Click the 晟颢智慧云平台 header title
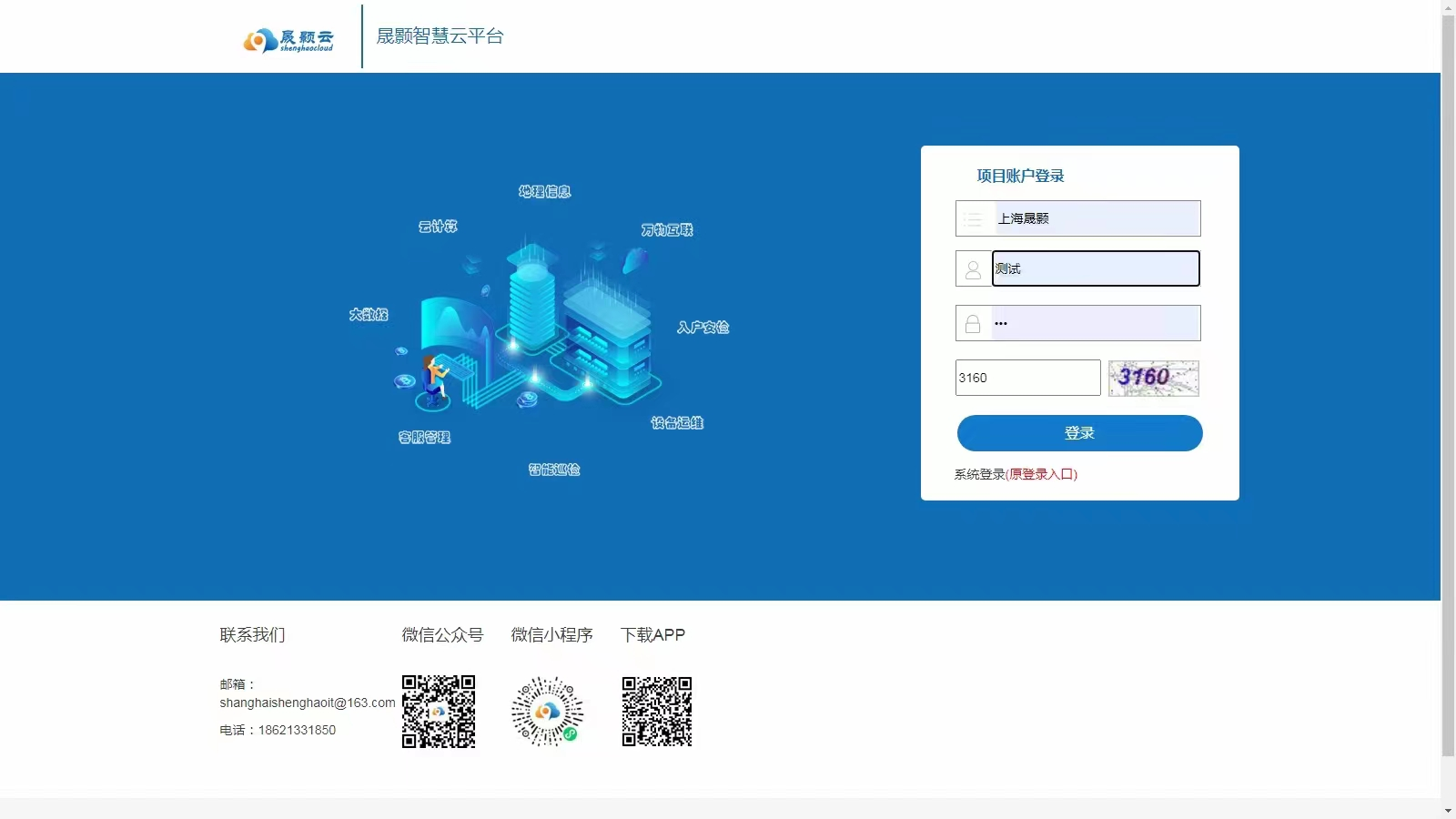The width and height of the screenshot is (1456, 819). pos(440,36)
